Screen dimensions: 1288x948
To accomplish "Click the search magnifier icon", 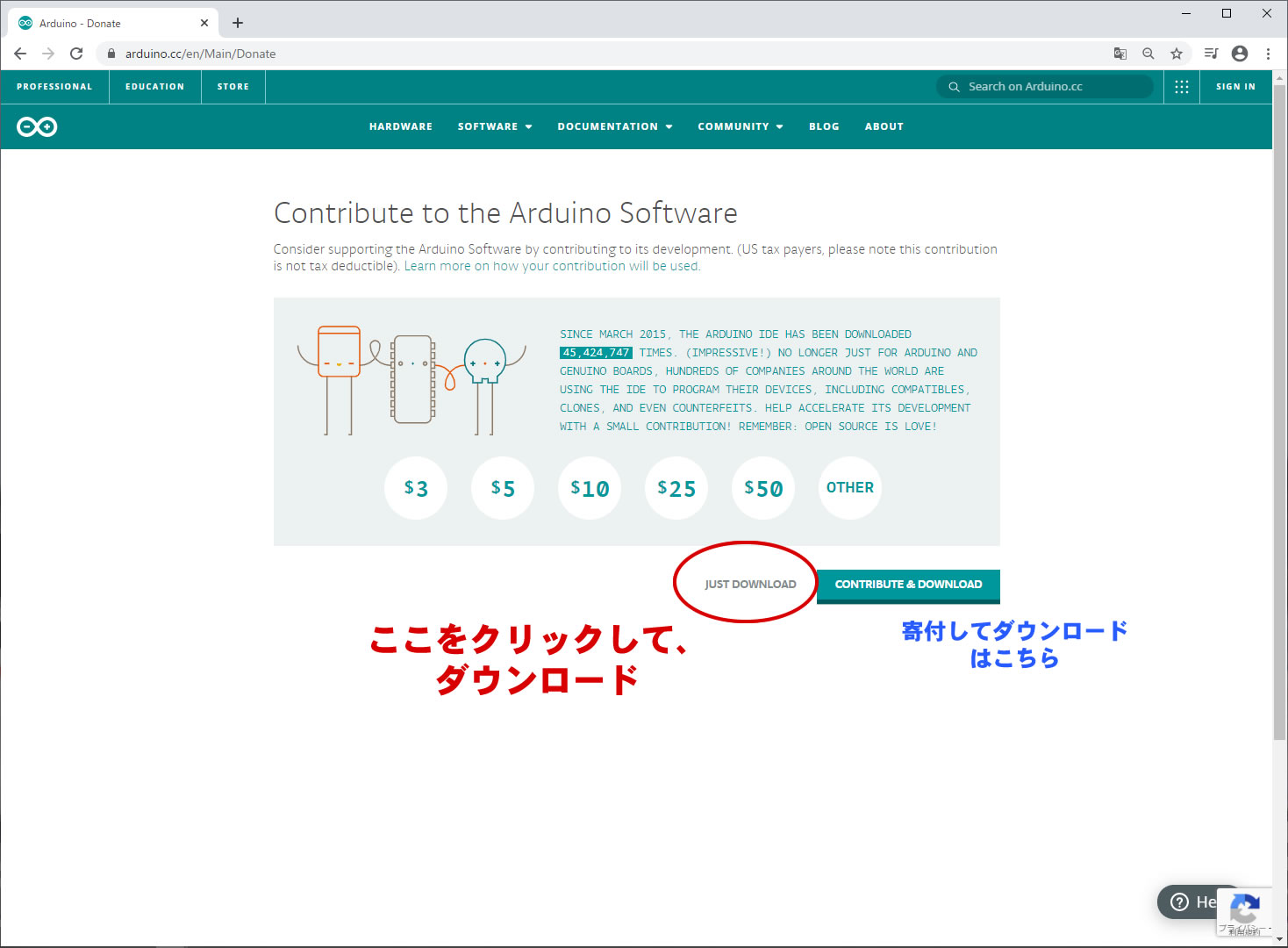I will click(x=954, y=87).
